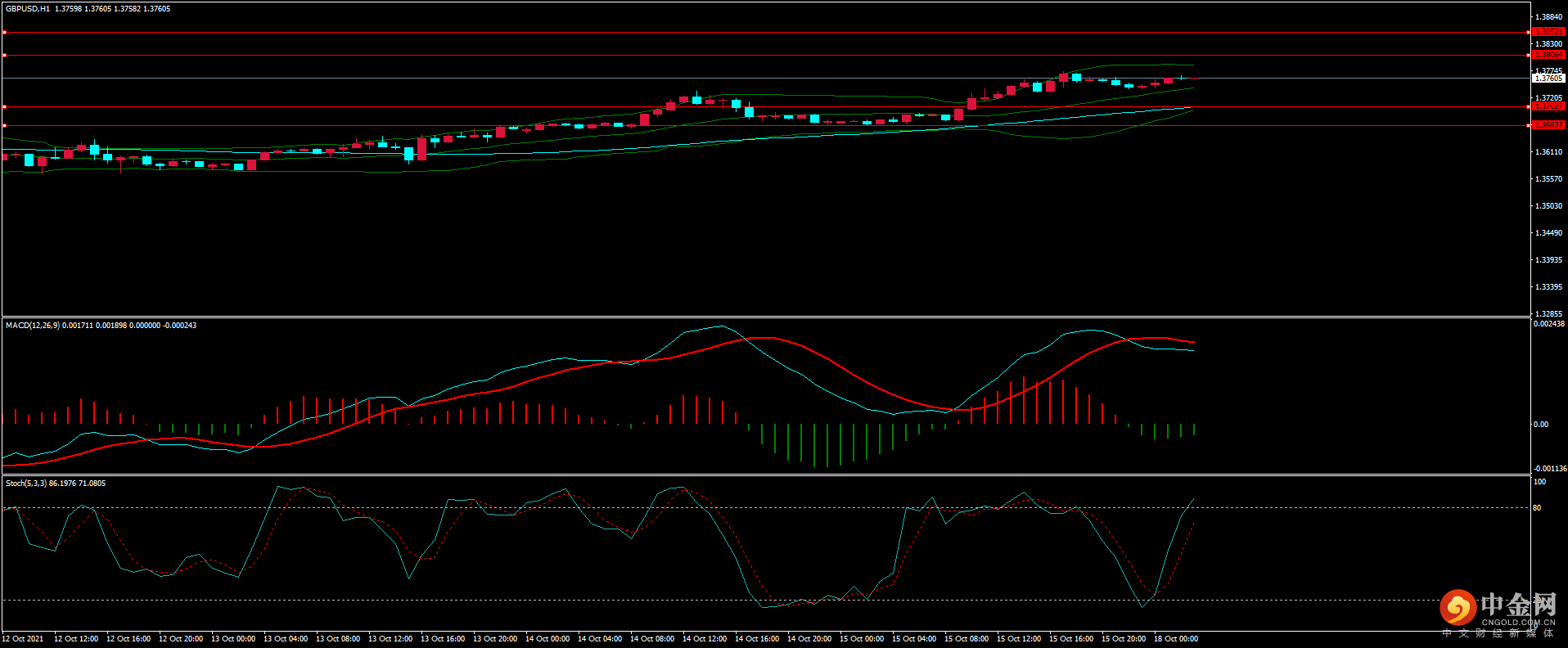
Task: Select left handle of topmost horizontal line
Action: pos(4,32)
